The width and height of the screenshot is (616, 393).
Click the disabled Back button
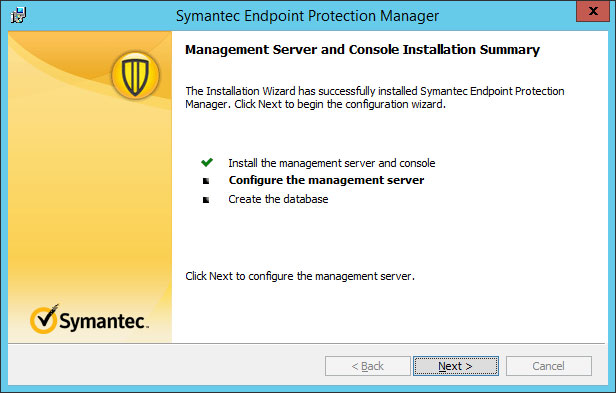coord(368,366)
